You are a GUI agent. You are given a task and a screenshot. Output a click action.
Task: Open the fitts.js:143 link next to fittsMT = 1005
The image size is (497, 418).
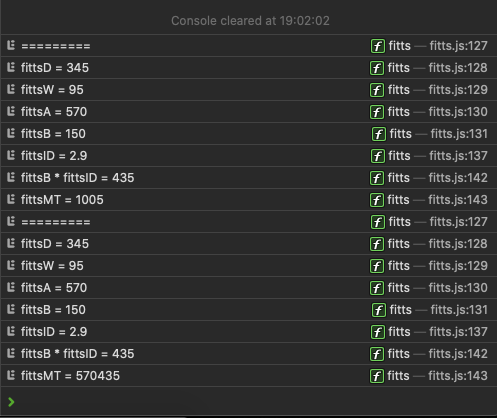click(458, 200)
